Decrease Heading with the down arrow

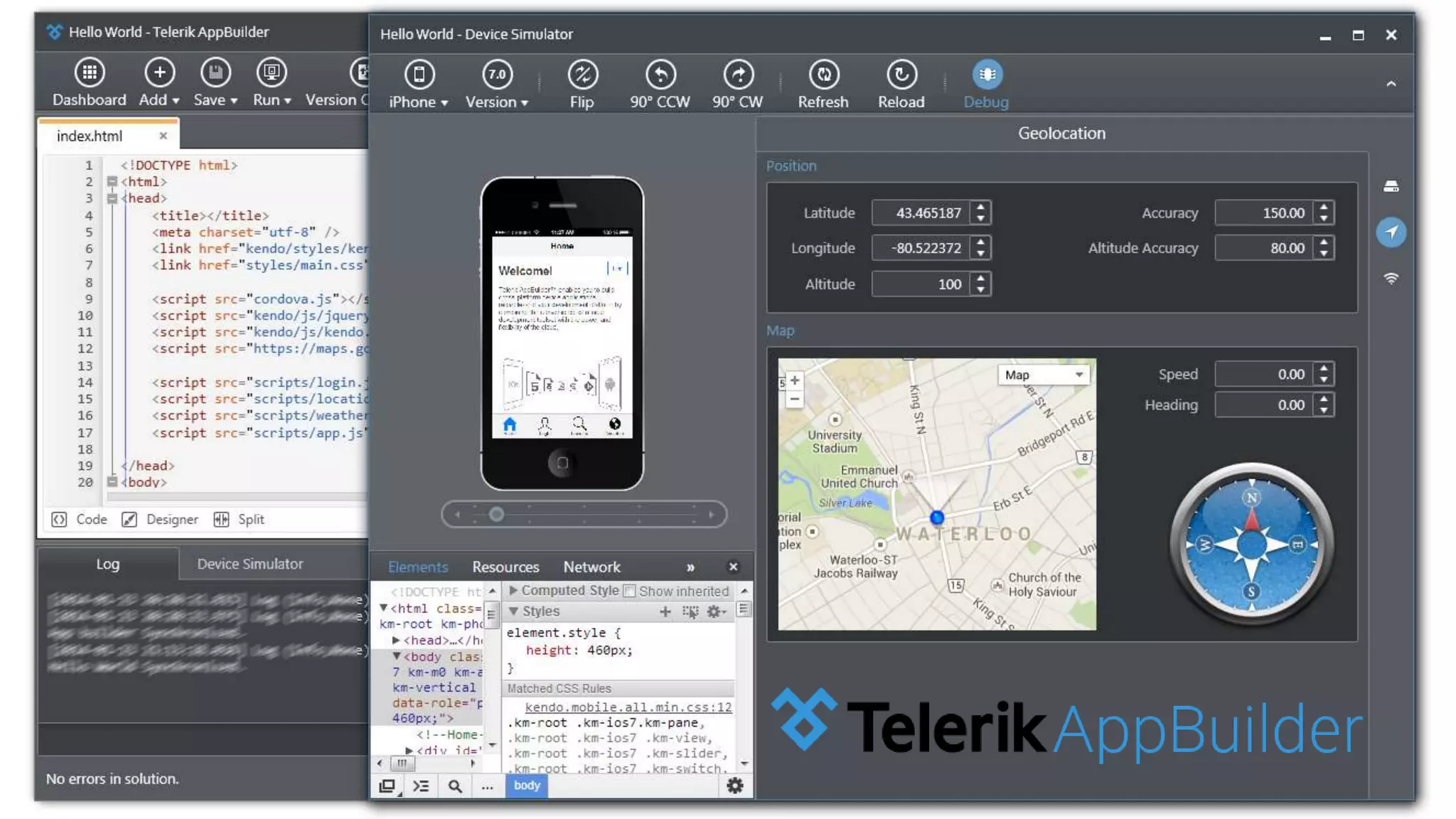click(x=1324, y=411)
